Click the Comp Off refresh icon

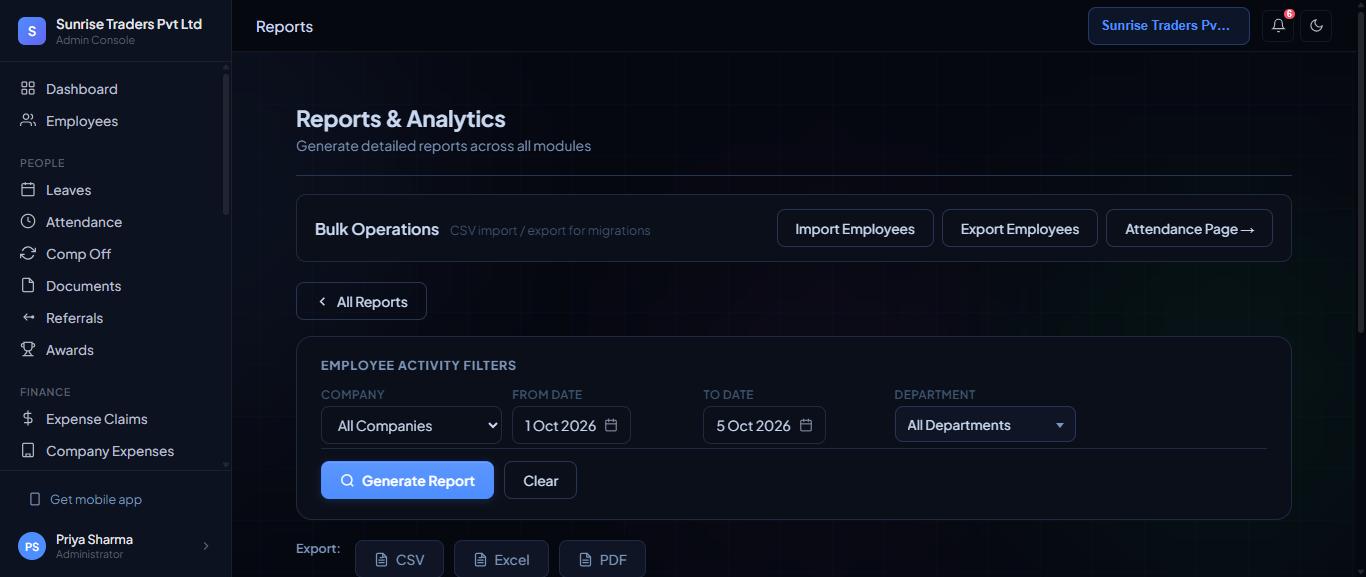28,254
